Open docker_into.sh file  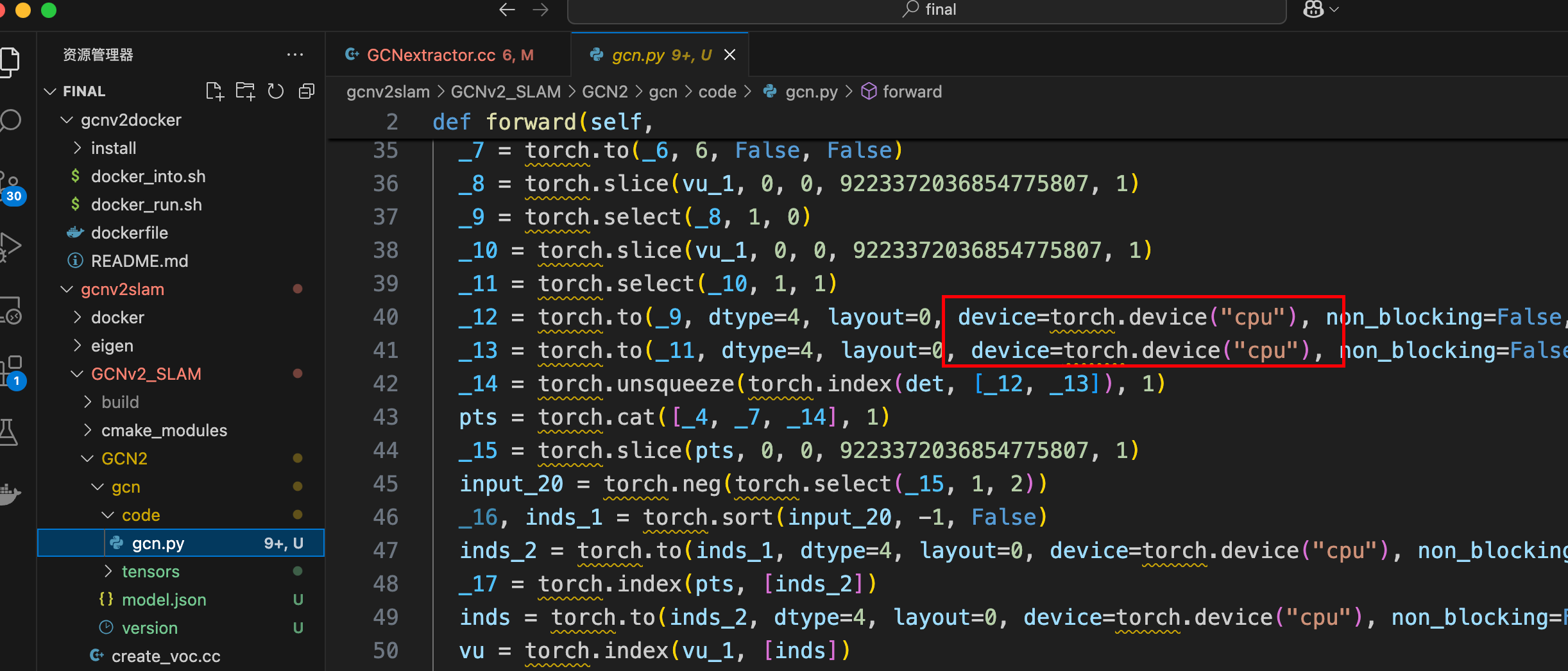[148, 176]
